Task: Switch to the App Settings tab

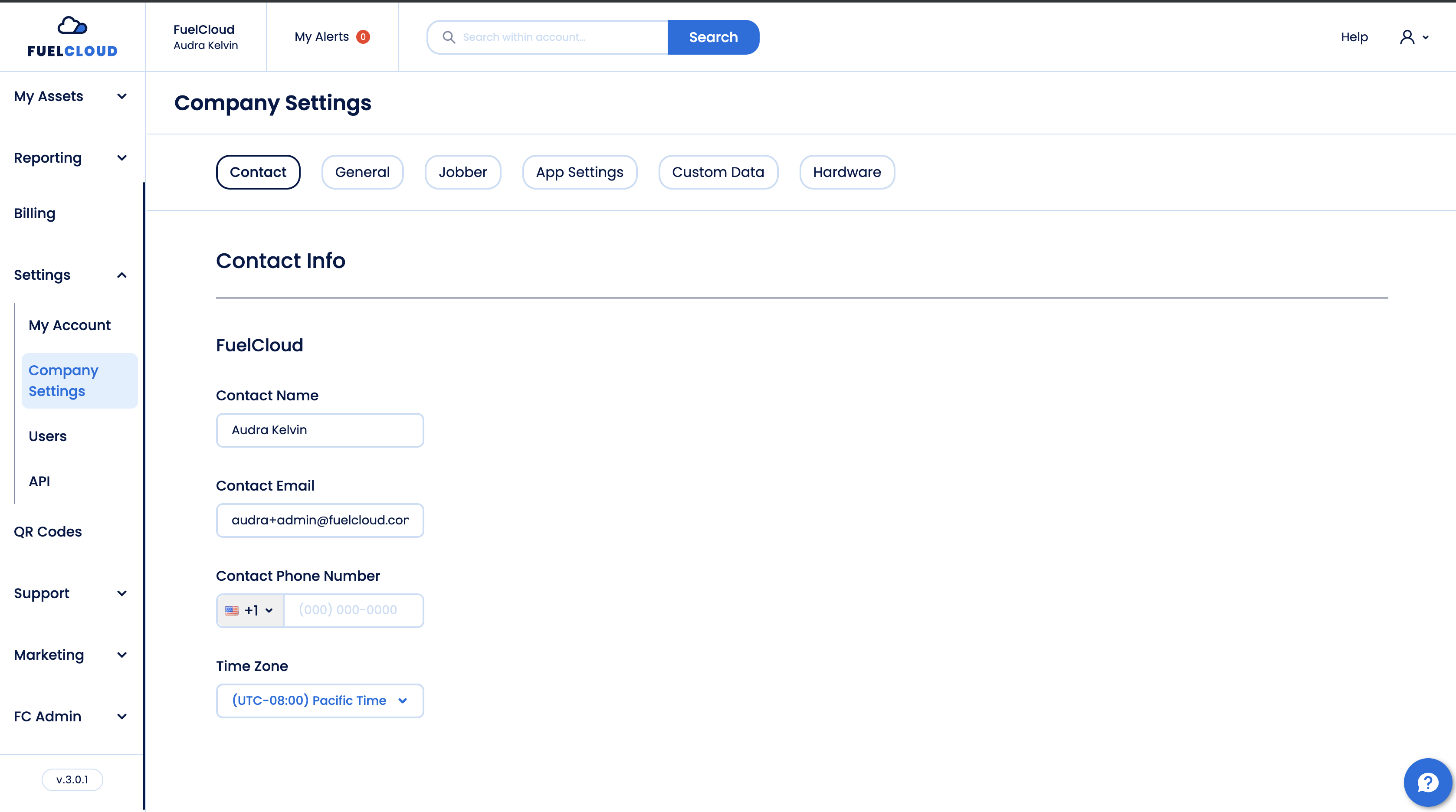Action: click(x=580, y=172)
